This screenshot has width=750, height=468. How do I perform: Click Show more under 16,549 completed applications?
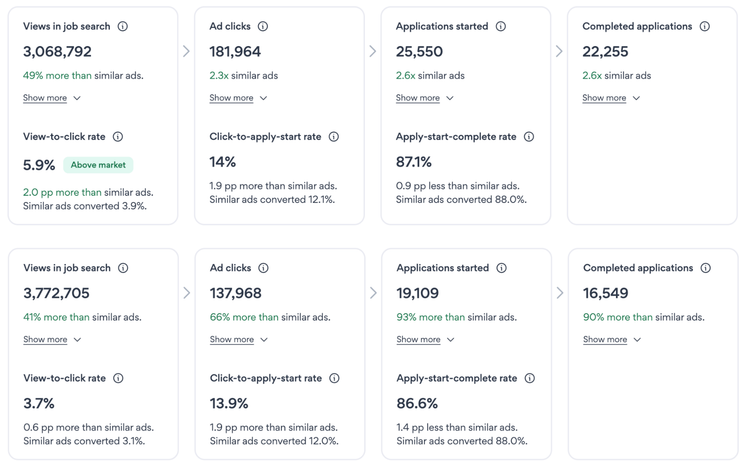[612, 340]
